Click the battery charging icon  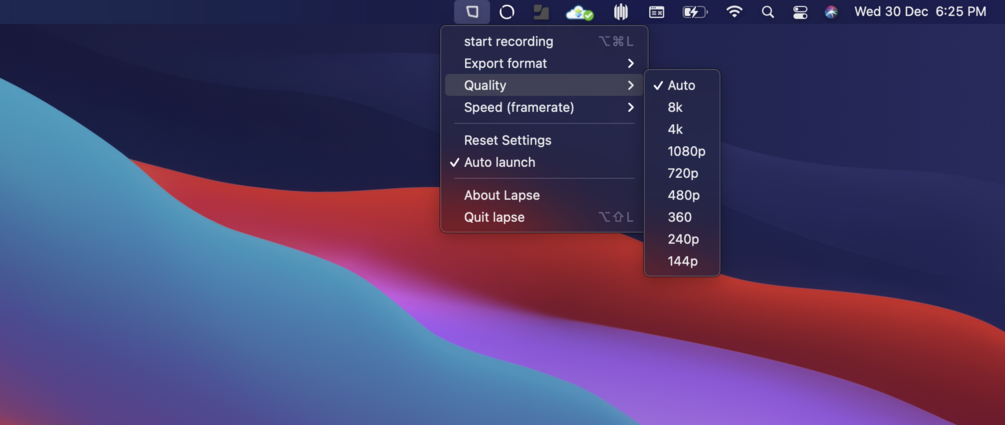pyautogui.click(x=695, y=12)
